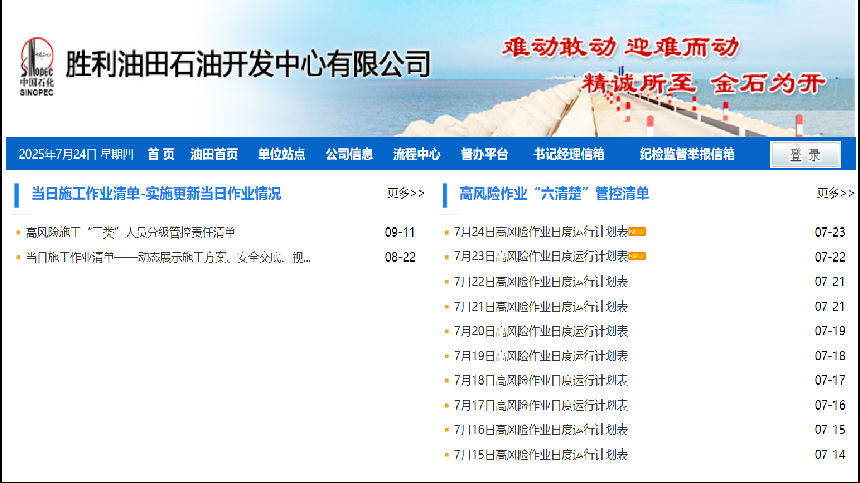Open 公司信息 menu item
This screenshot has width=860, height=483.
[x=349, y=154]
